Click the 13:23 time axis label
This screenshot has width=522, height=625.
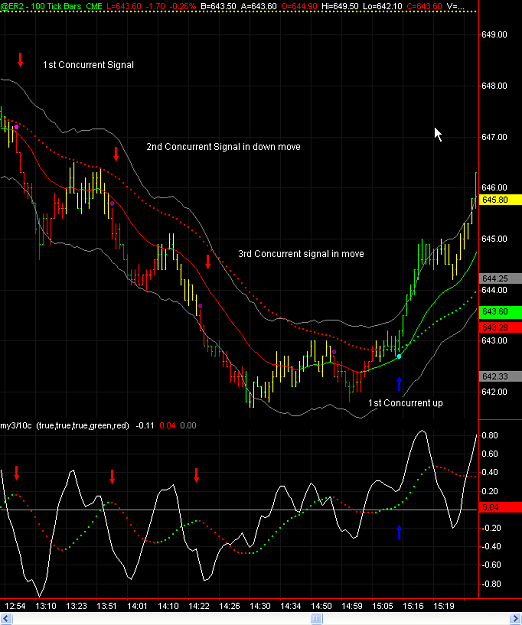77,606
